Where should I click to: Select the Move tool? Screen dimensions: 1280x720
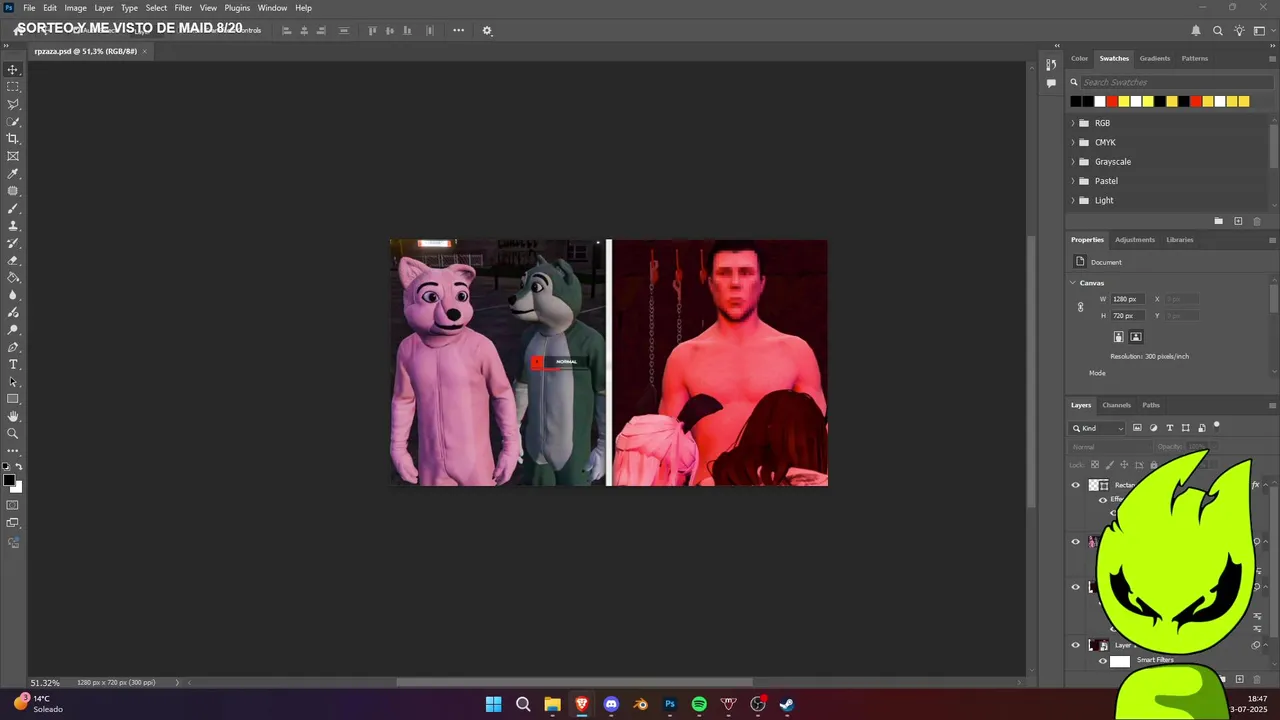[x=13, y=69]
